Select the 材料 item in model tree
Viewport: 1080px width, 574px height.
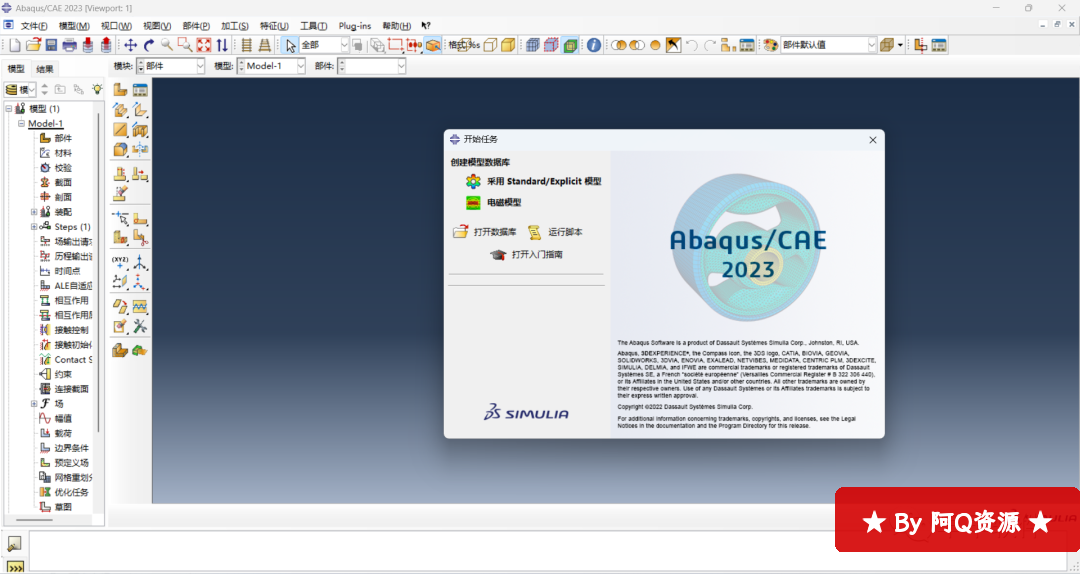tap(62, 153)
